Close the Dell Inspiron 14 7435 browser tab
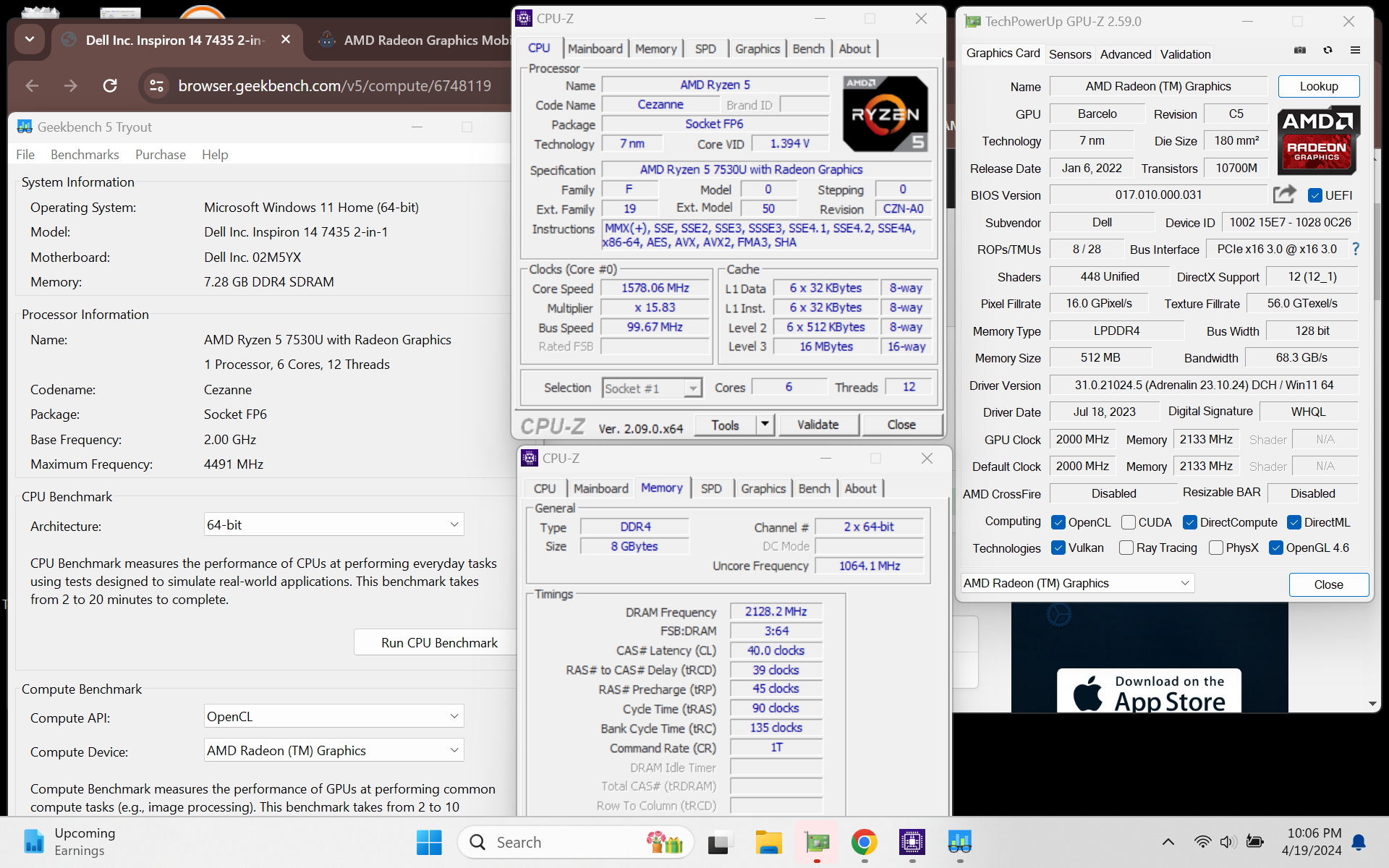Screen dimensions: 1389x868 click(x=286, y=40)
